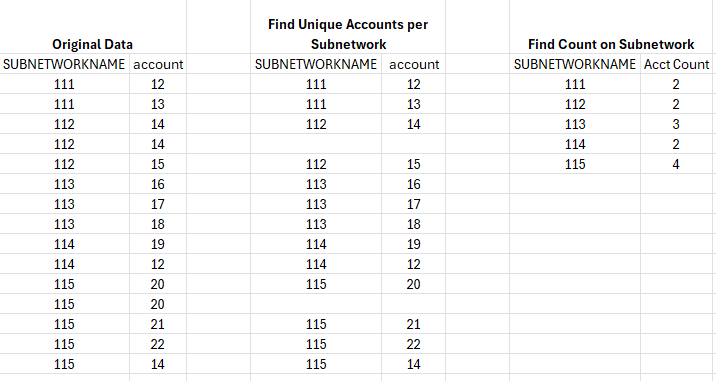The width and height of the screenshot is (716, 381).
Task: Select subnetwork 114 beside account 19 in Original Data
Action: pyautogui.click(x=64, y=244)
